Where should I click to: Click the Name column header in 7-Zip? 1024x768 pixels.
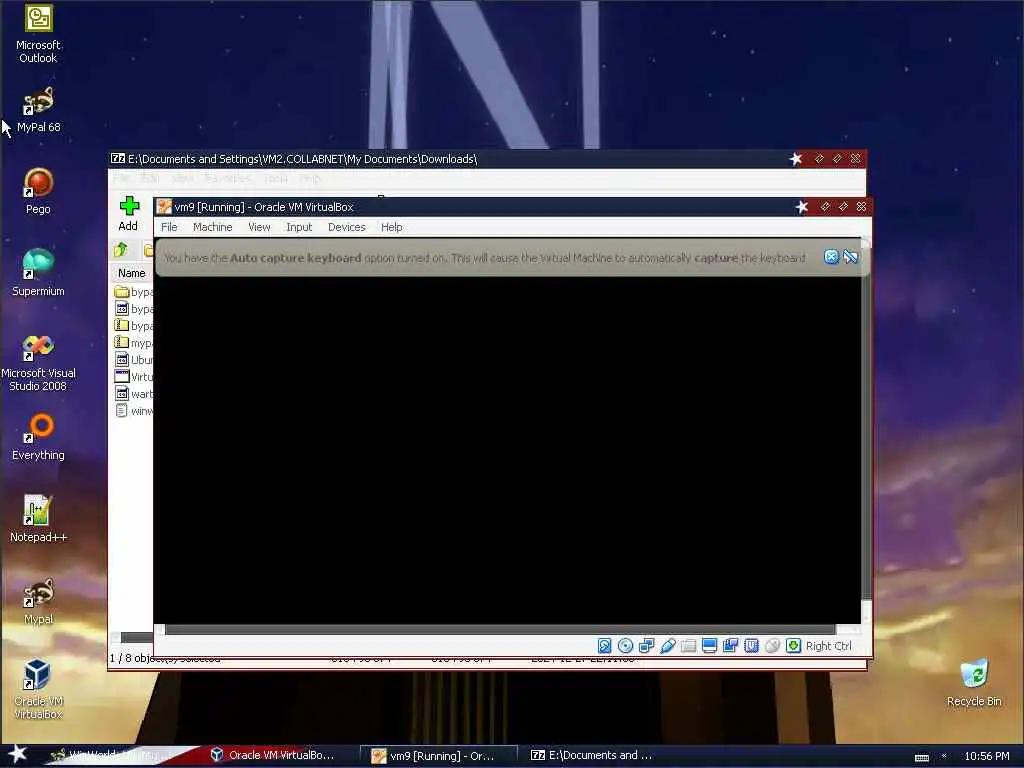pyautogui.click(x=131, y=273)
